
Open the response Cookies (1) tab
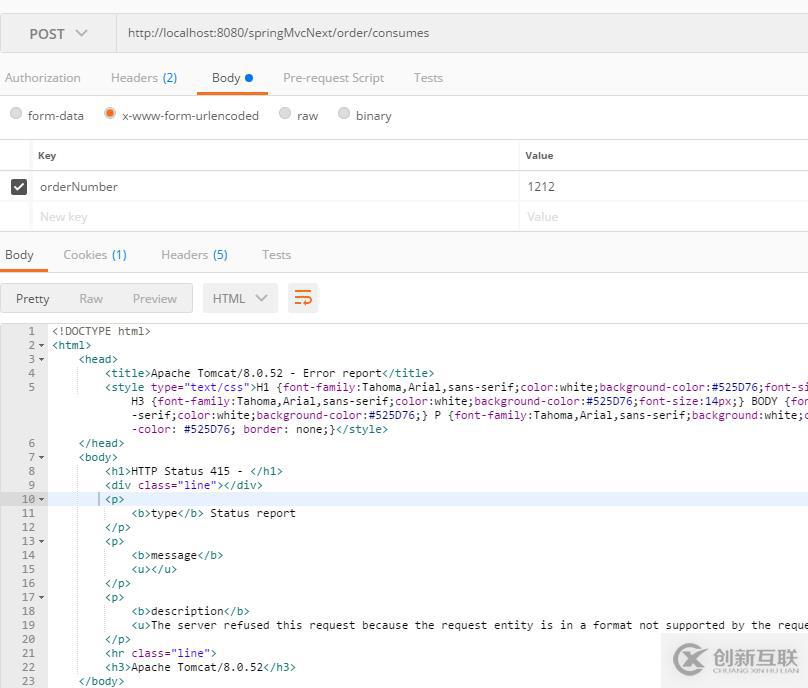tap(95, 255)
